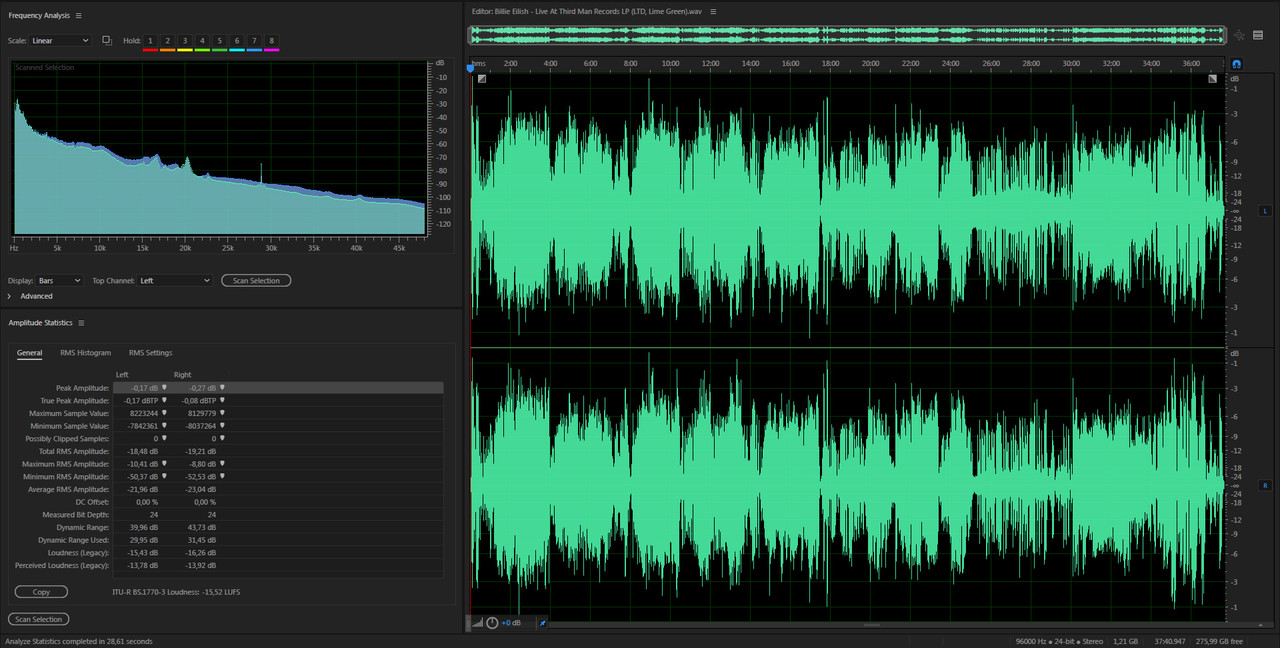Click the 275,99 GB free status text

(1220, 641)
